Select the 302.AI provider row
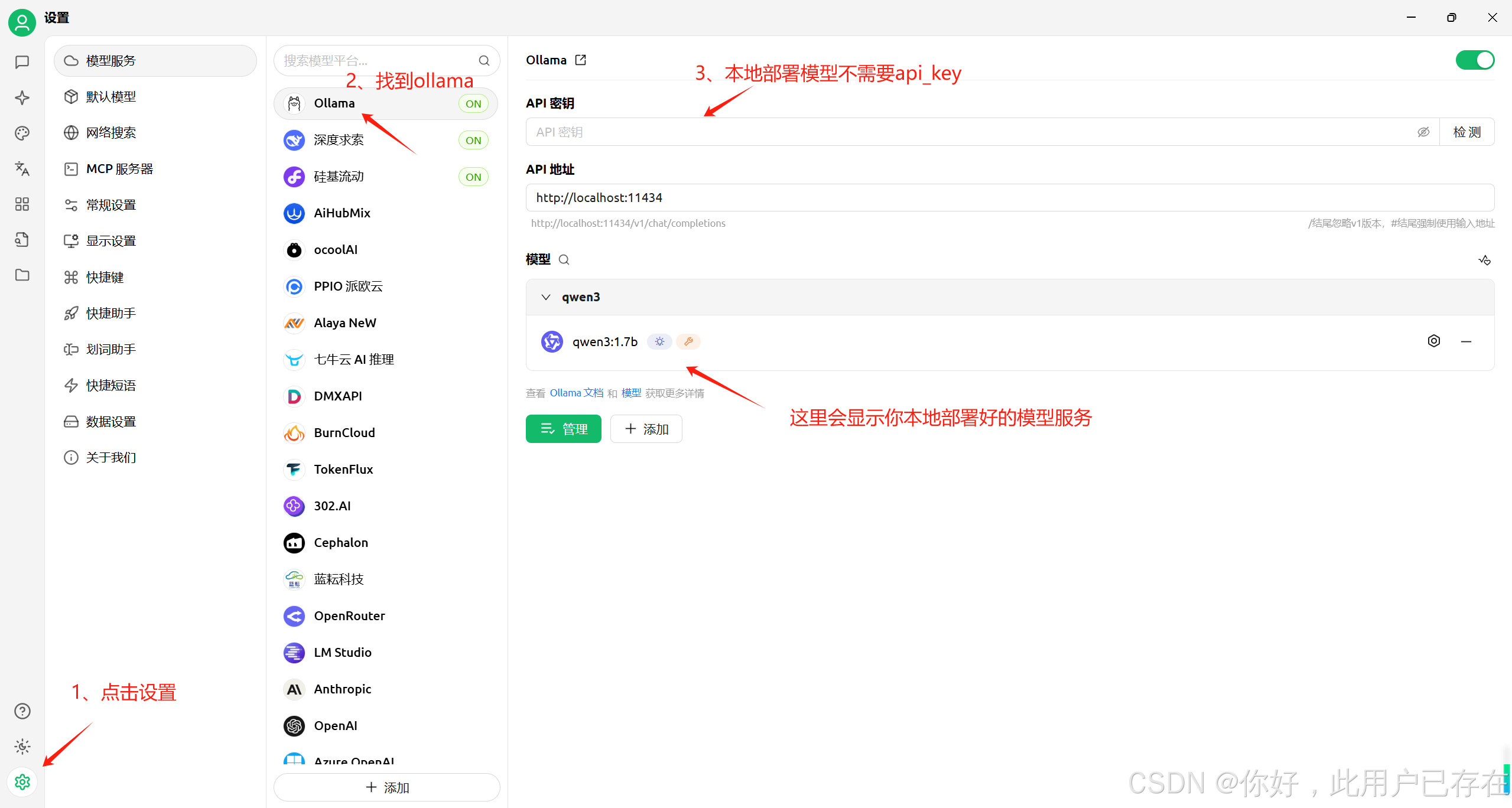The height and width of the screenshot is (808, 1512). tap(386, 506)
